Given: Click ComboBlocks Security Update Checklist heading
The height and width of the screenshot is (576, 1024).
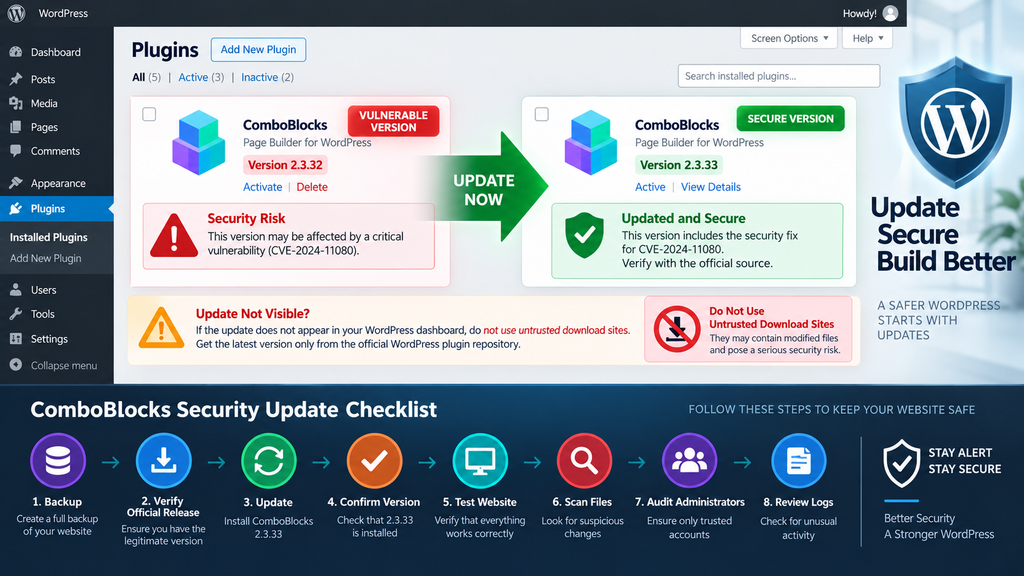Looking at the screenshot, I should [234, 409].
